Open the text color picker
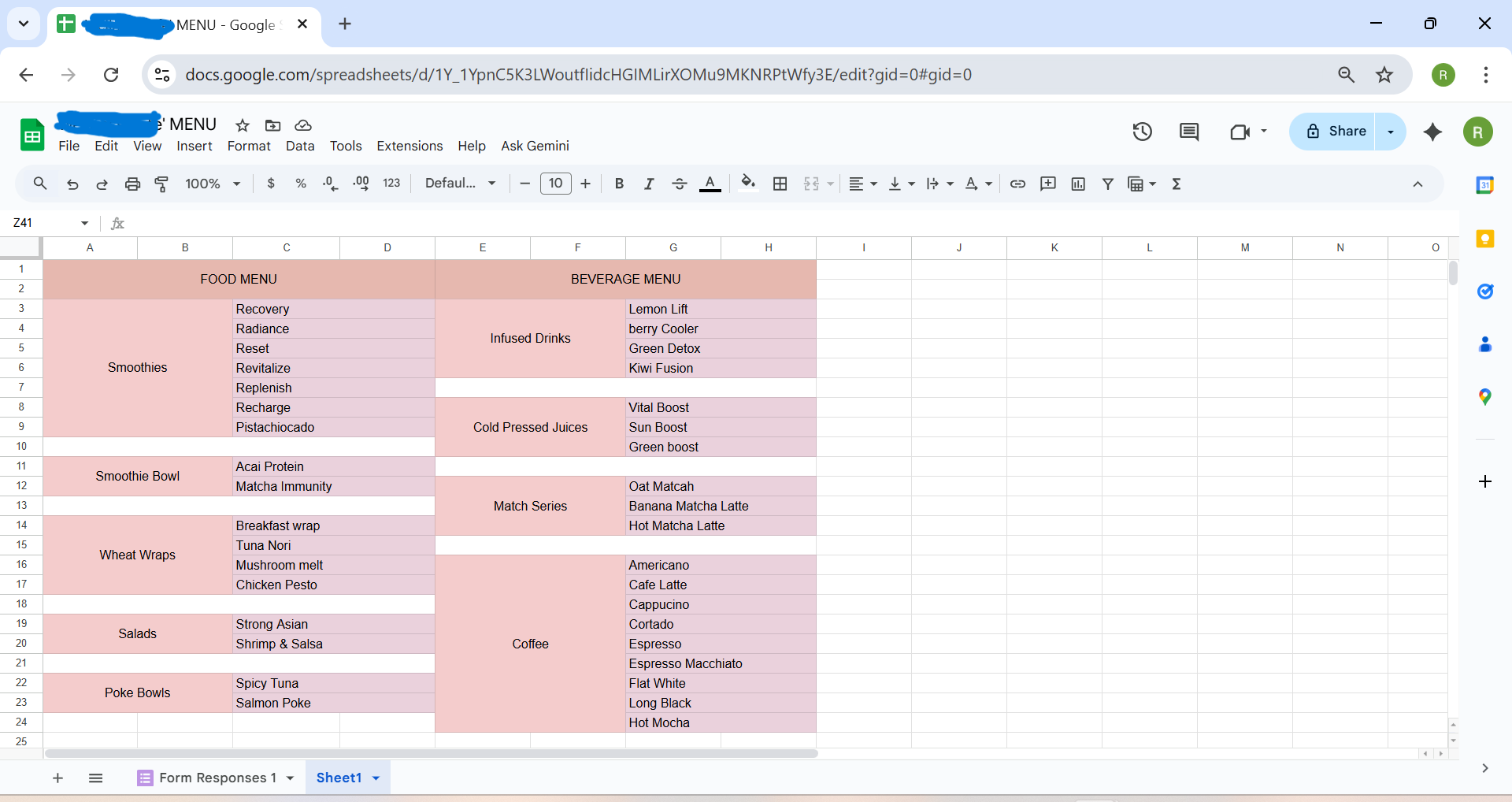 click(710, 184)
